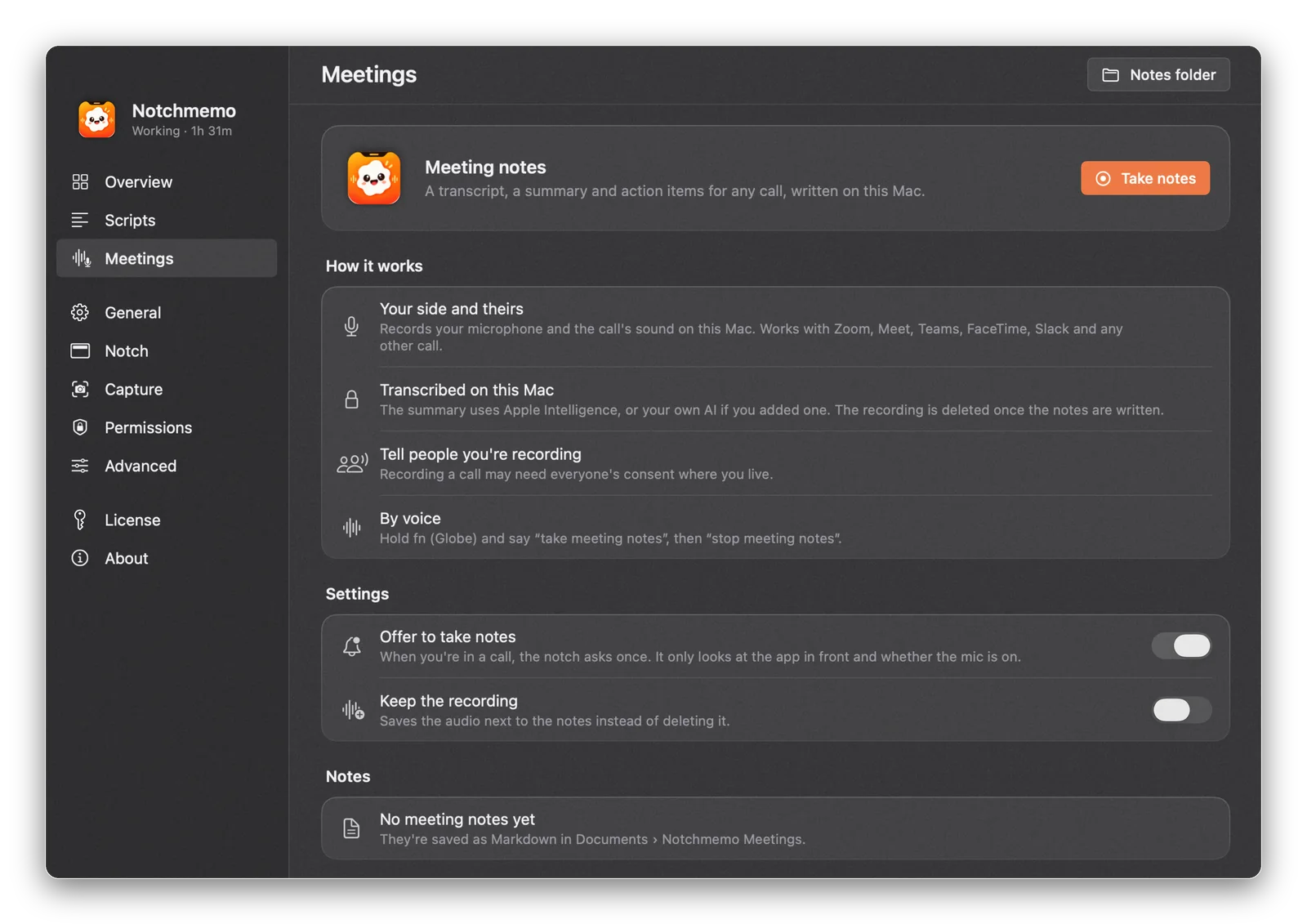The height and width of the screenshot is (924, 1307).
Task: Click the 'Keep the recording' label
Action: click(448, 701)
